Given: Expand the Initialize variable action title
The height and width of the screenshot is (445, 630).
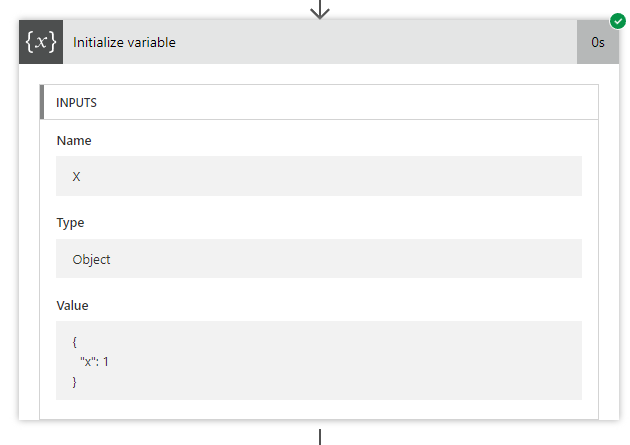Looking at the screenshot, I should 124,42.
